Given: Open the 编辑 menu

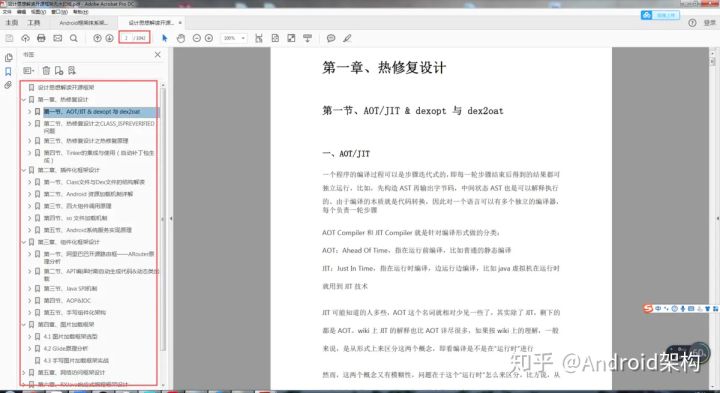Looking at the screenshot, I should point(21,11).
